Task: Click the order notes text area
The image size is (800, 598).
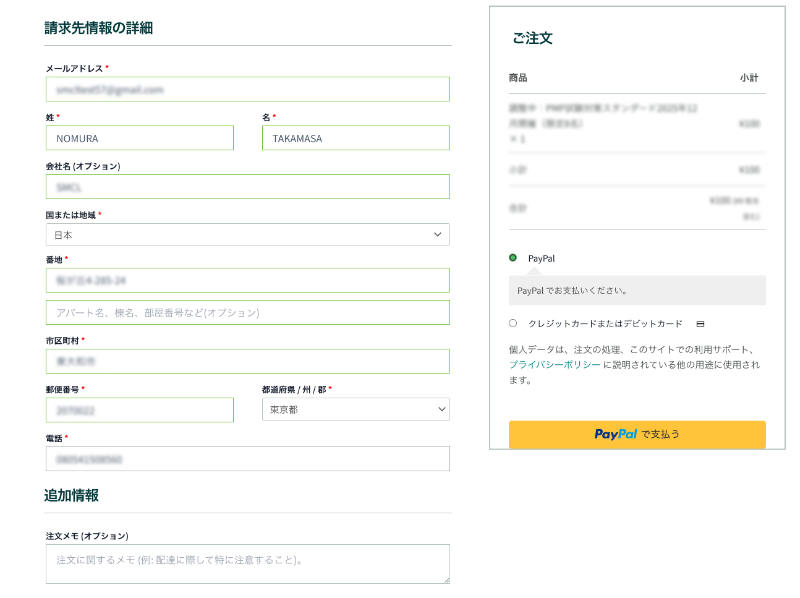Action: (x=247, y=563)
